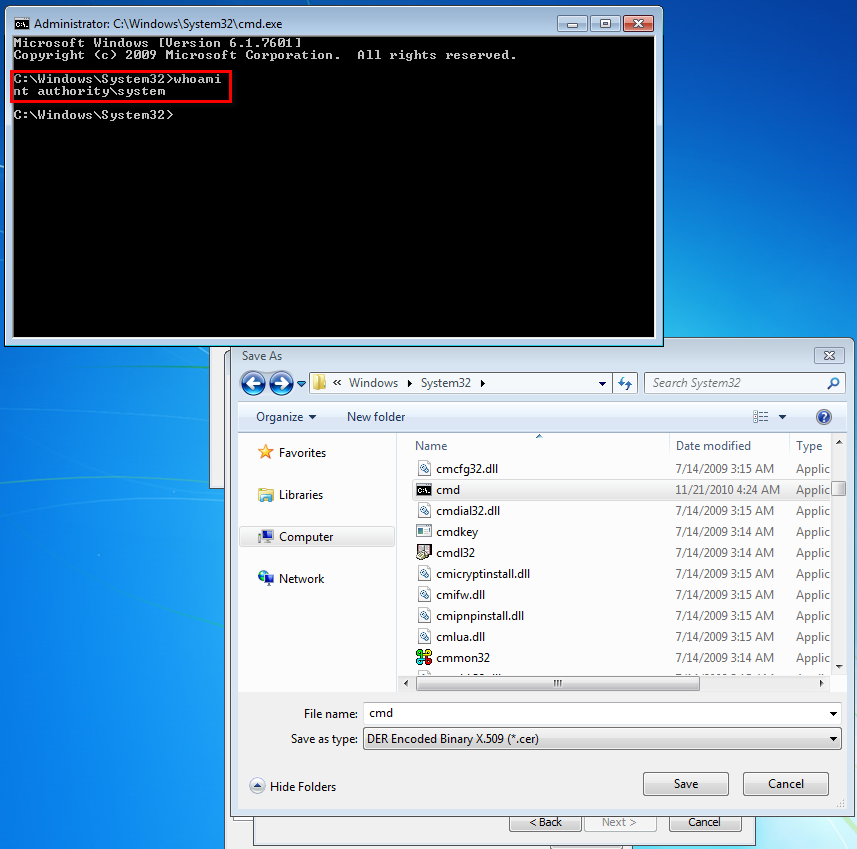Select cmicryptinstall.dll file
Screen dimensions: 857x849
tap(483, 574)
